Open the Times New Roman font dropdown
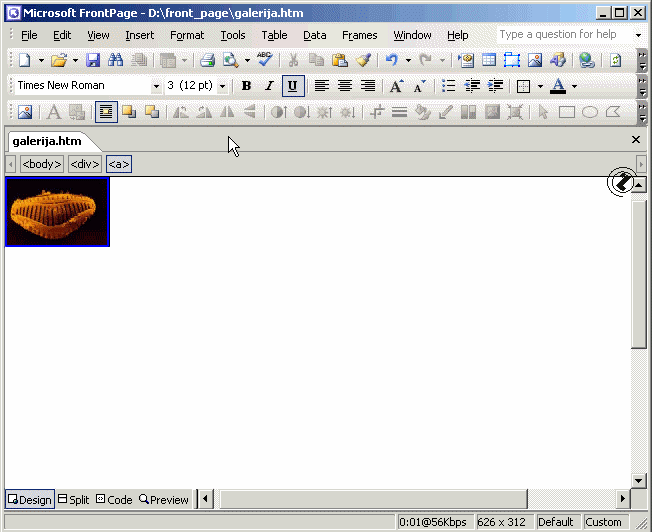652x532 pixels. click(156, 86)
